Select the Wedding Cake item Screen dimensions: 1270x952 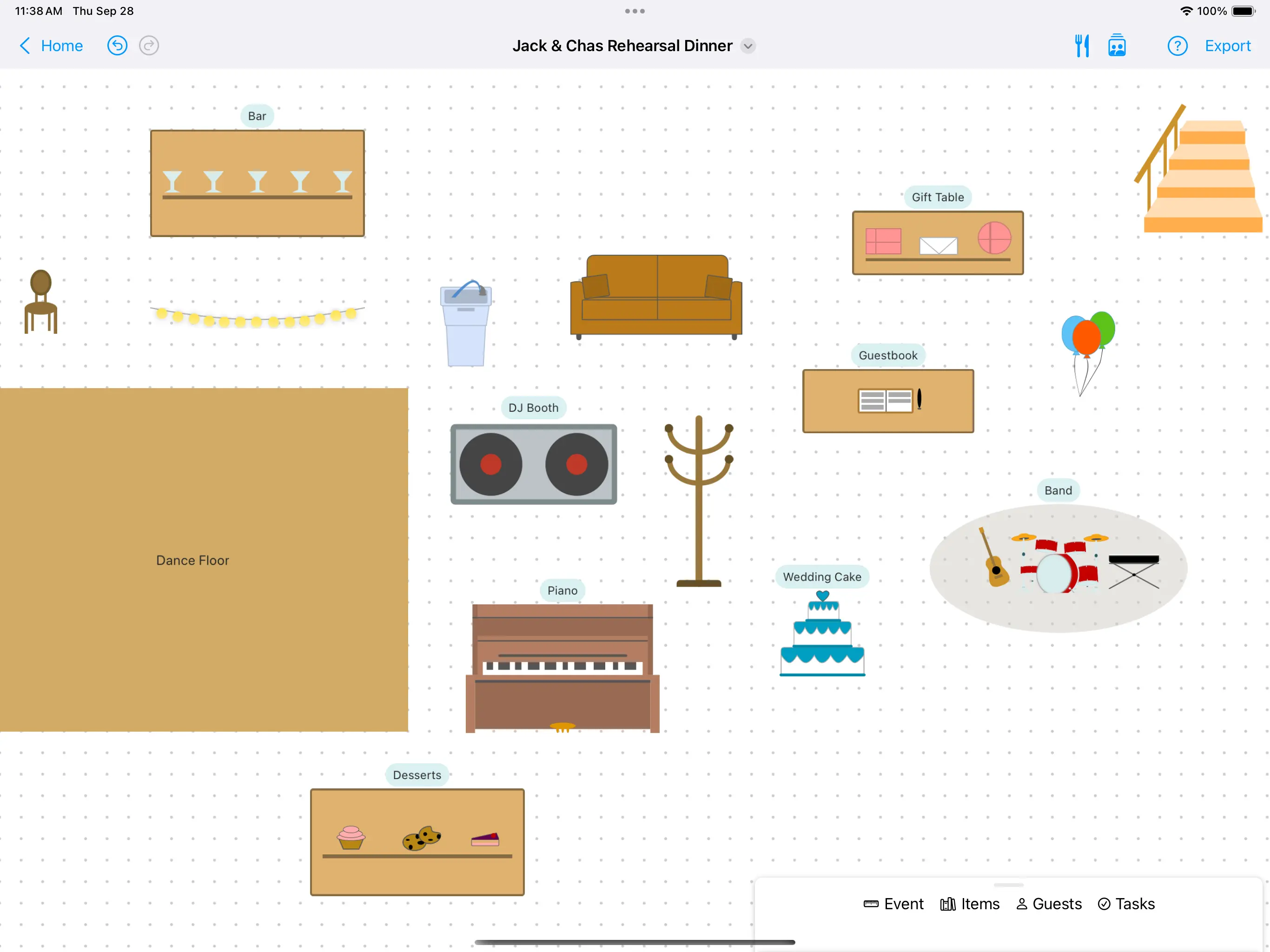pyautogui.click(x=822, y=632)
